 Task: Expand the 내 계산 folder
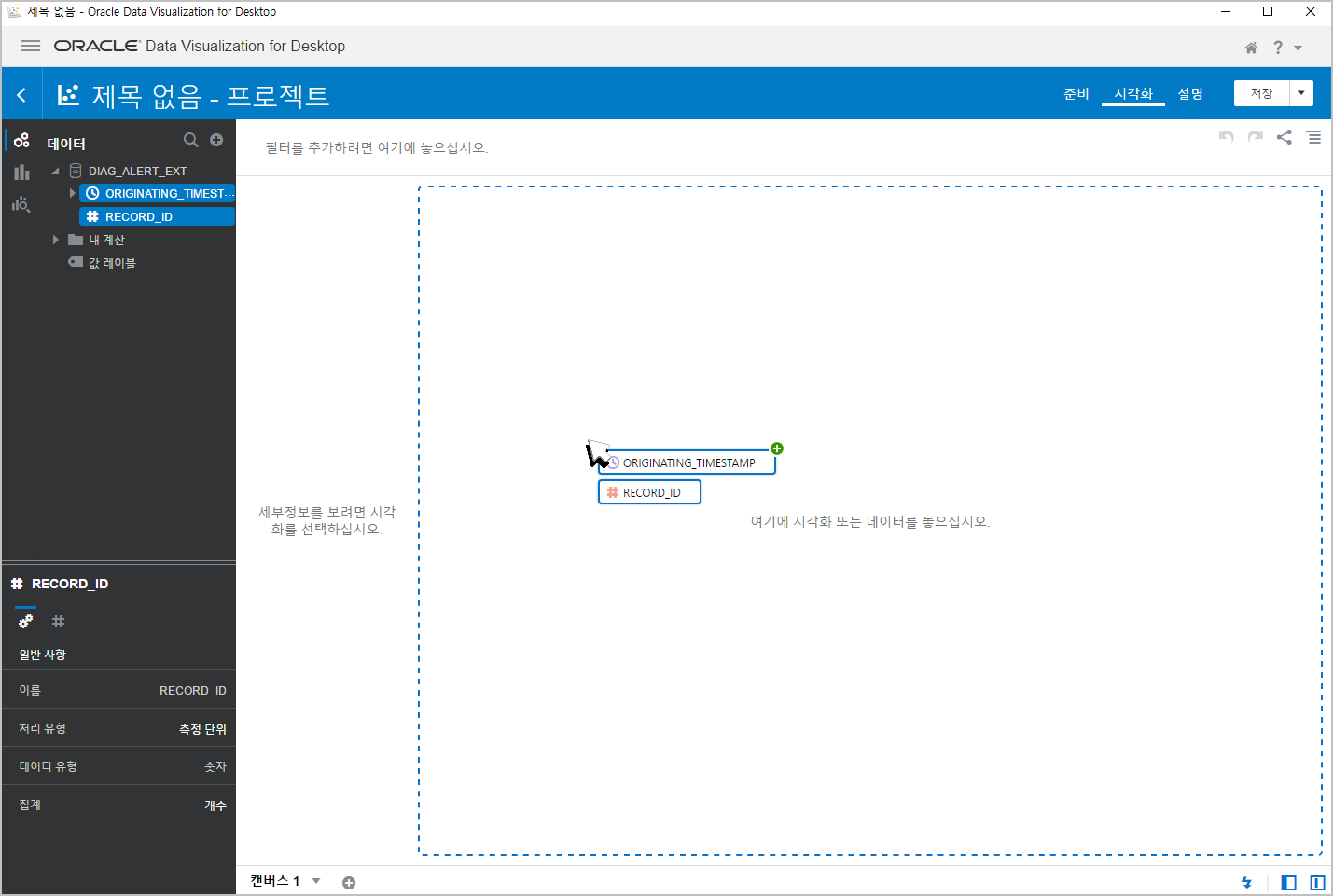[x=56, y=240]
